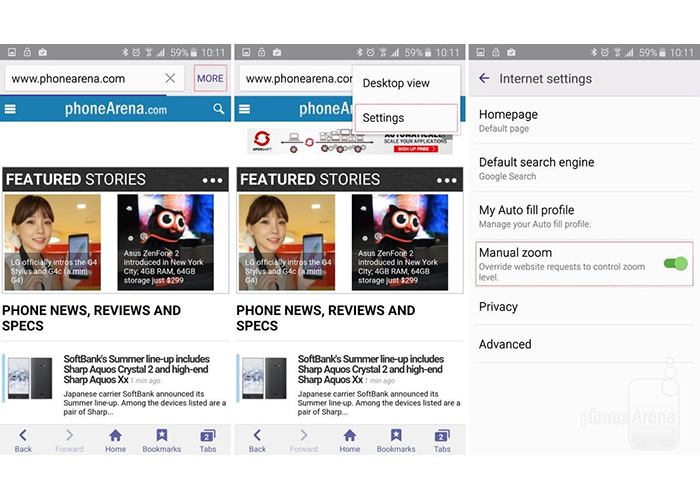The height and width of the screenshot is (500, 700).
Task: Tap Bluetooth icon in right screen status bar
Action: coord(593,53)
